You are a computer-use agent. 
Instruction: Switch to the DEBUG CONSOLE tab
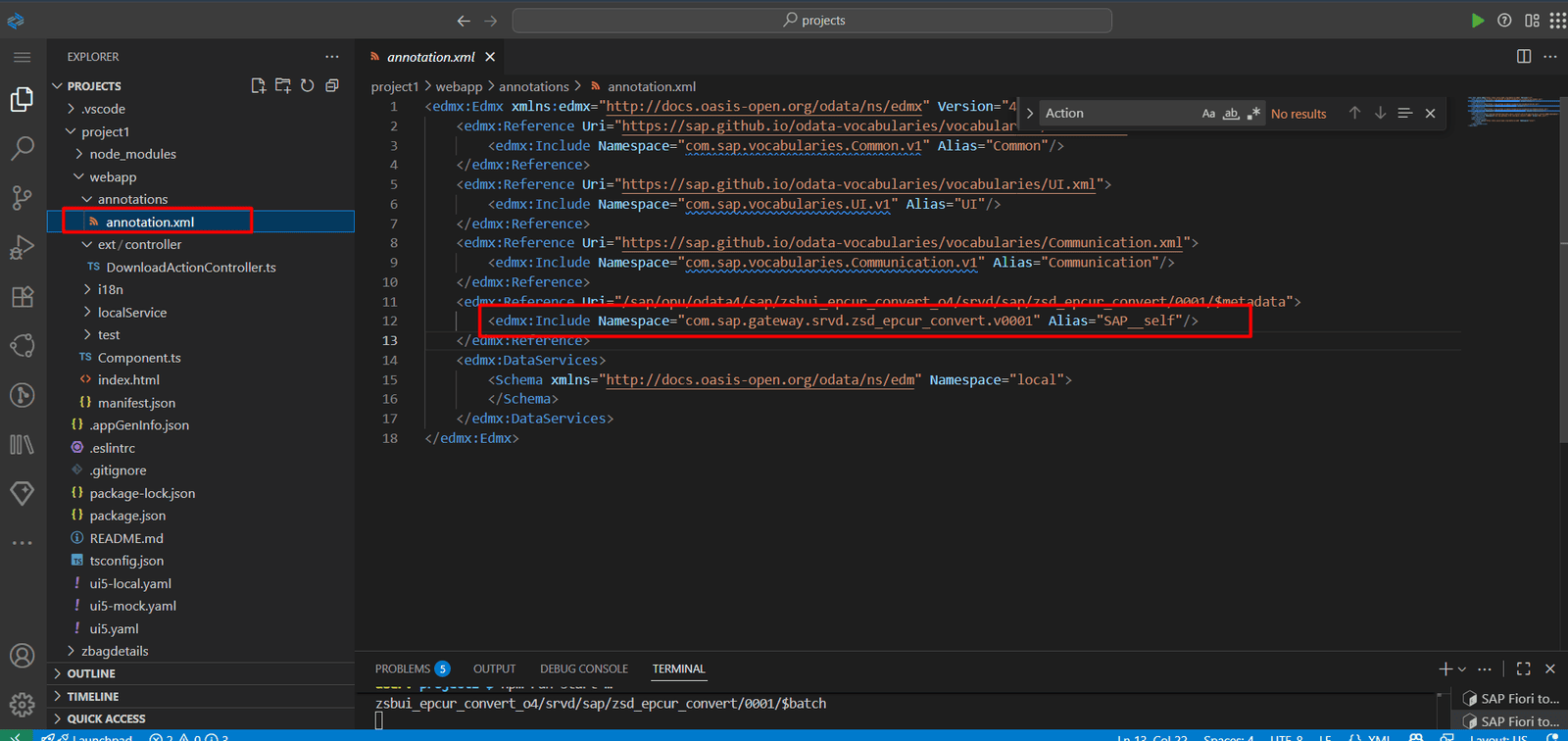(x=583, y=668)
